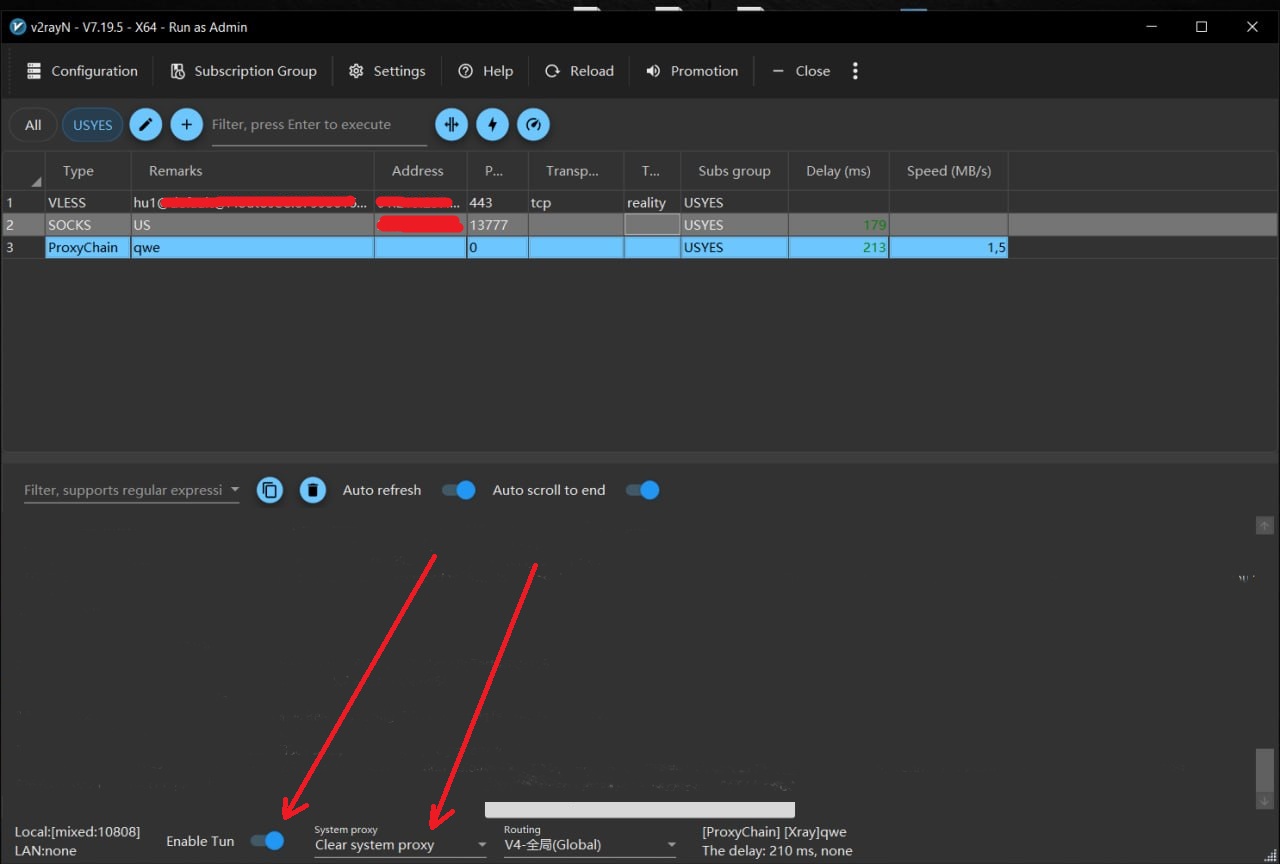Select the USYES group filter
Viewport: 1280px width, 864px height.
(93, 125)
